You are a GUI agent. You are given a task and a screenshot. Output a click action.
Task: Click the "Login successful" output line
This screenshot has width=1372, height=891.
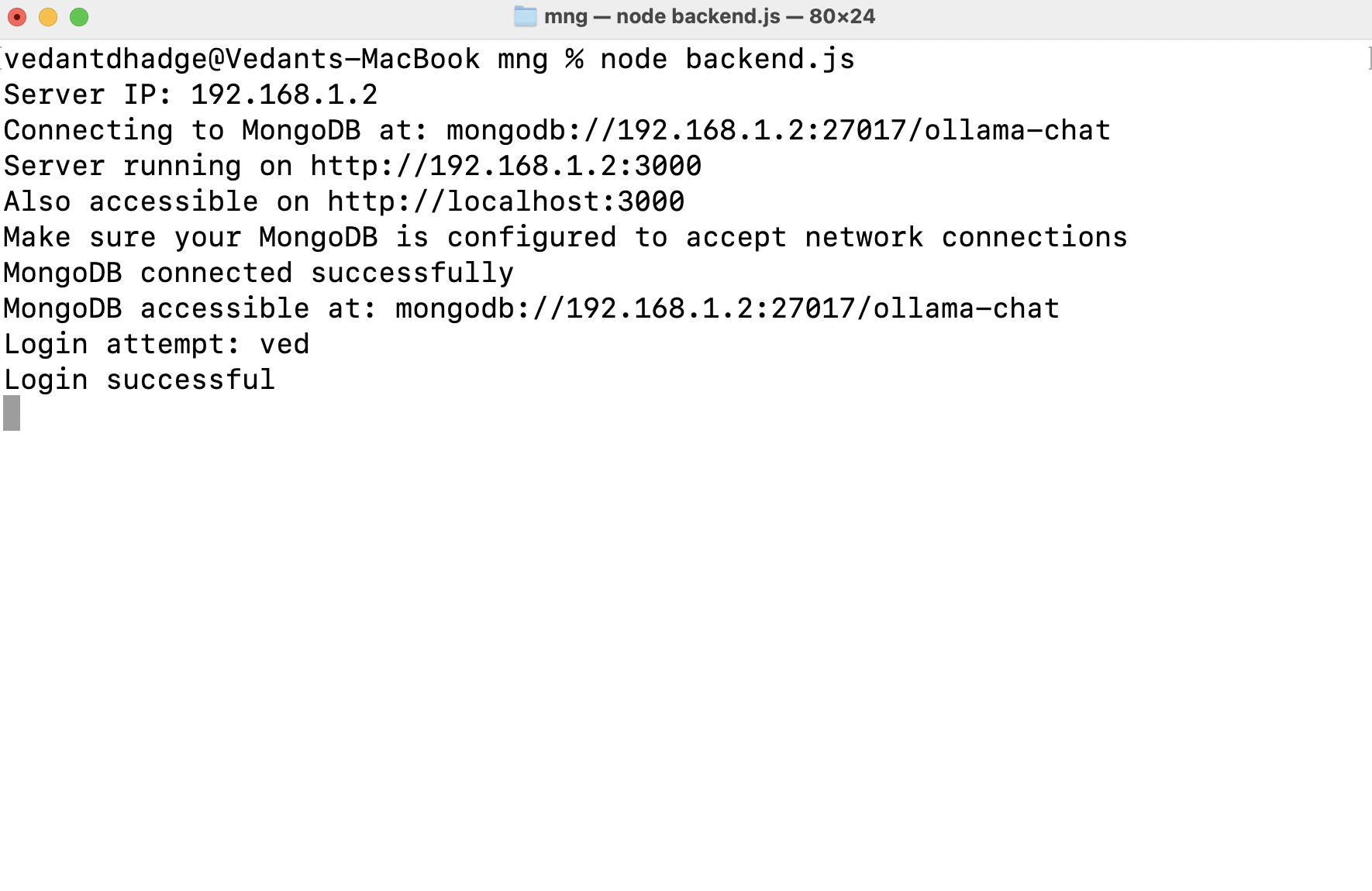(x=140, y=380)
